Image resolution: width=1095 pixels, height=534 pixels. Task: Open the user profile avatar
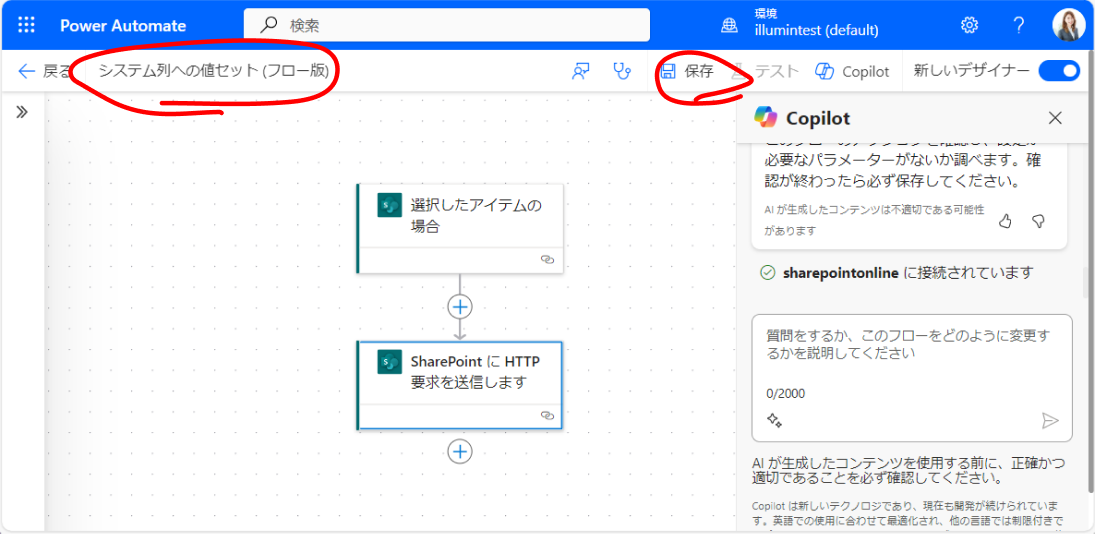[1069, 26]
